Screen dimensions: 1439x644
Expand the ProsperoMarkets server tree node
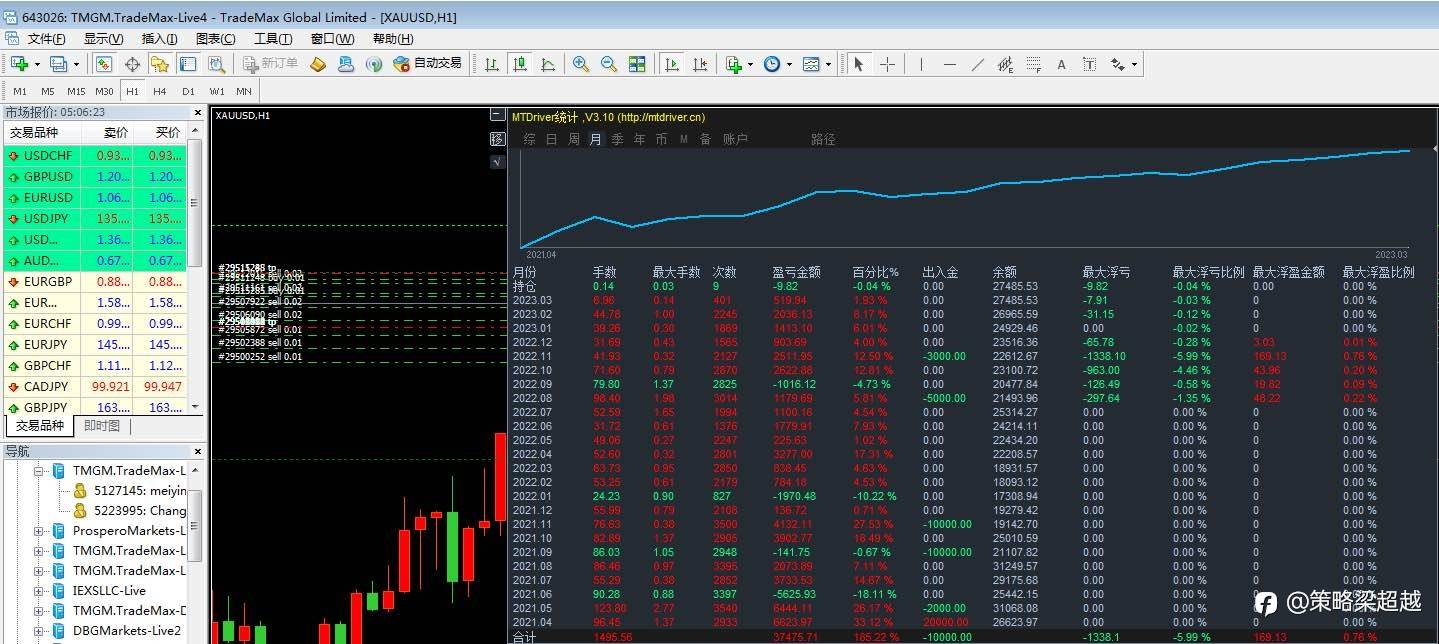(39, 531)
